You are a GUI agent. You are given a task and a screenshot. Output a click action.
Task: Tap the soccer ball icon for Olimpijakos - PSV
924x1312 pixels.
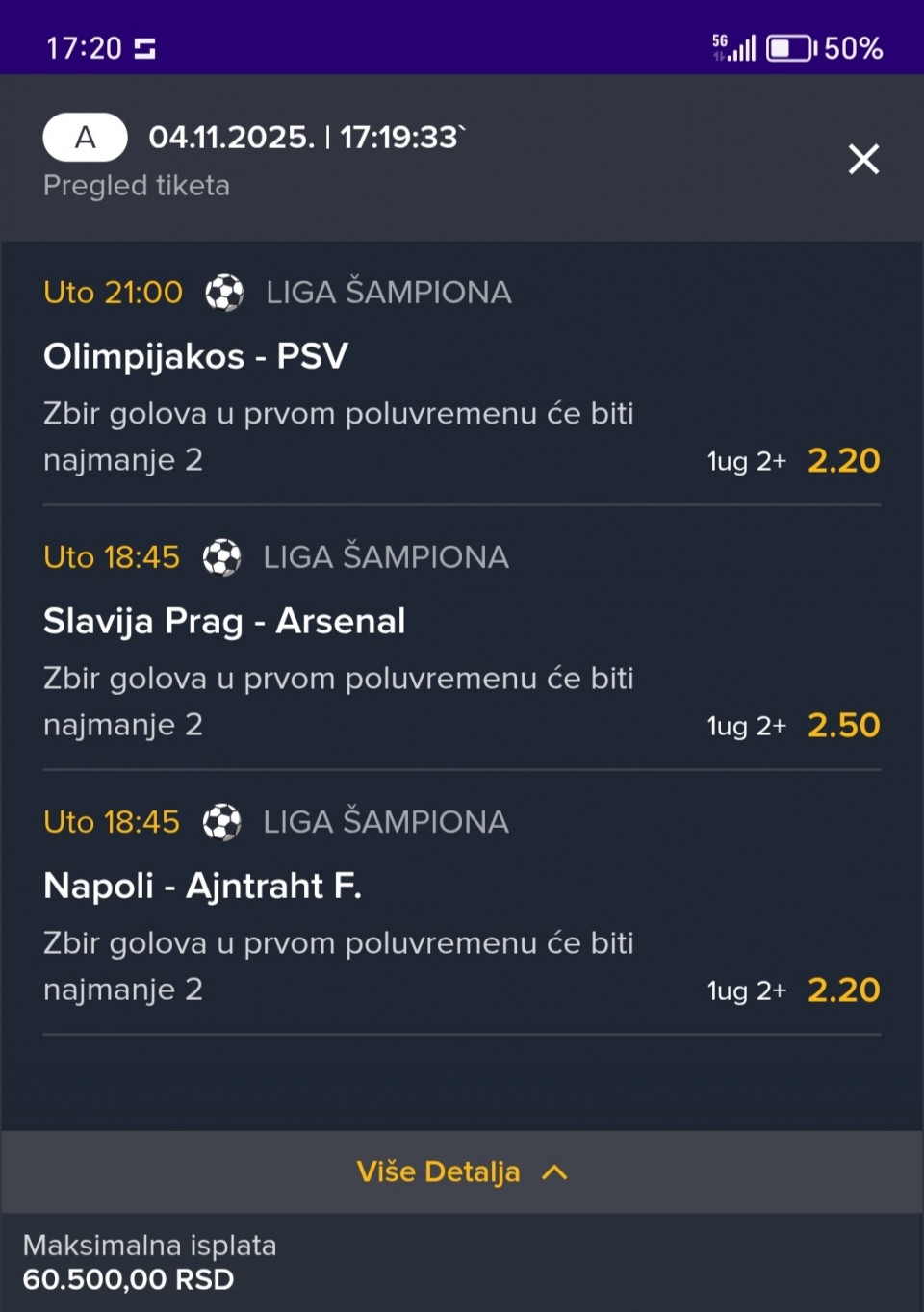pyautogui.click(x=224, y=293)
